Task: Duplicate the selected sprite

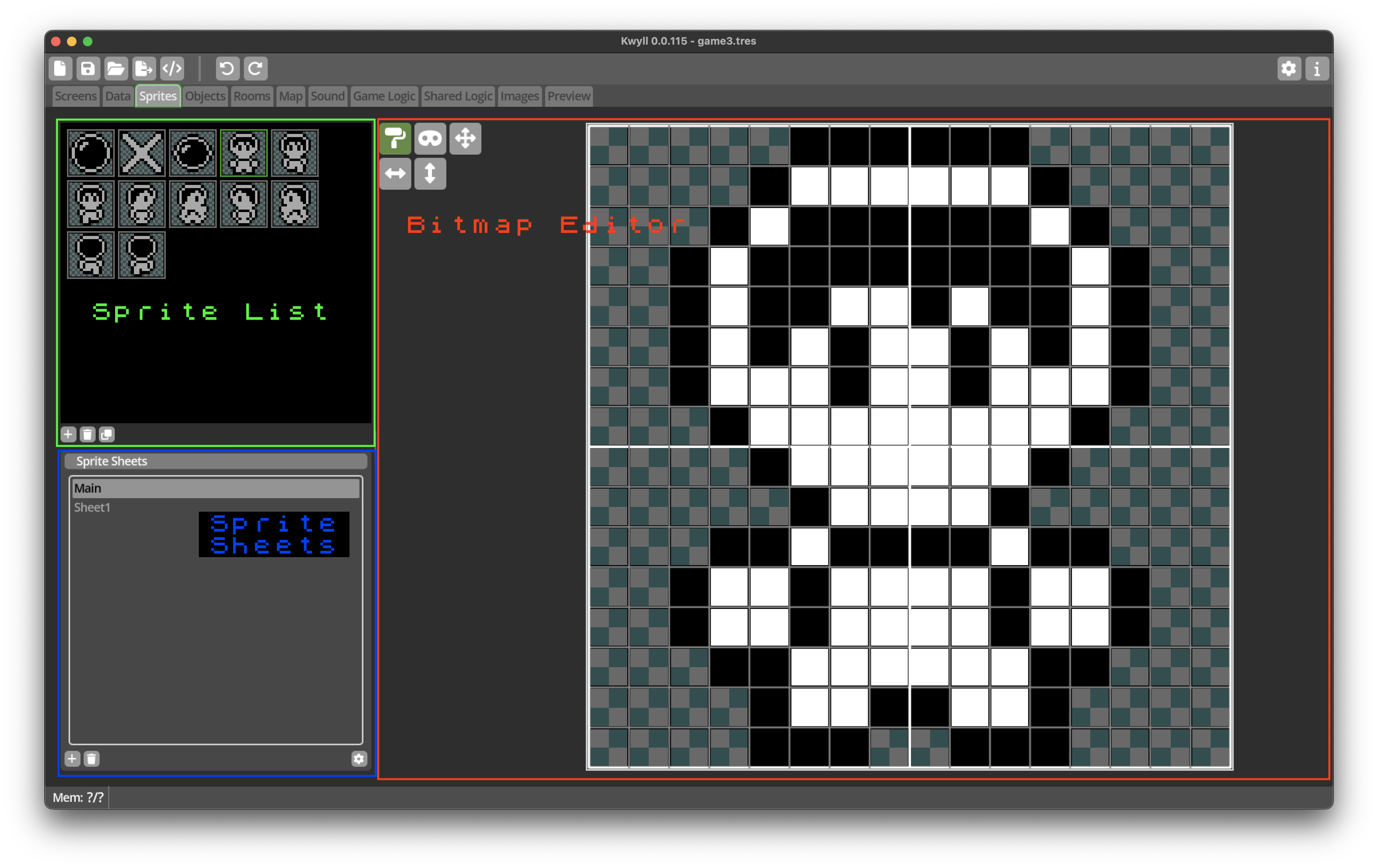Action: tap(106, 434)
